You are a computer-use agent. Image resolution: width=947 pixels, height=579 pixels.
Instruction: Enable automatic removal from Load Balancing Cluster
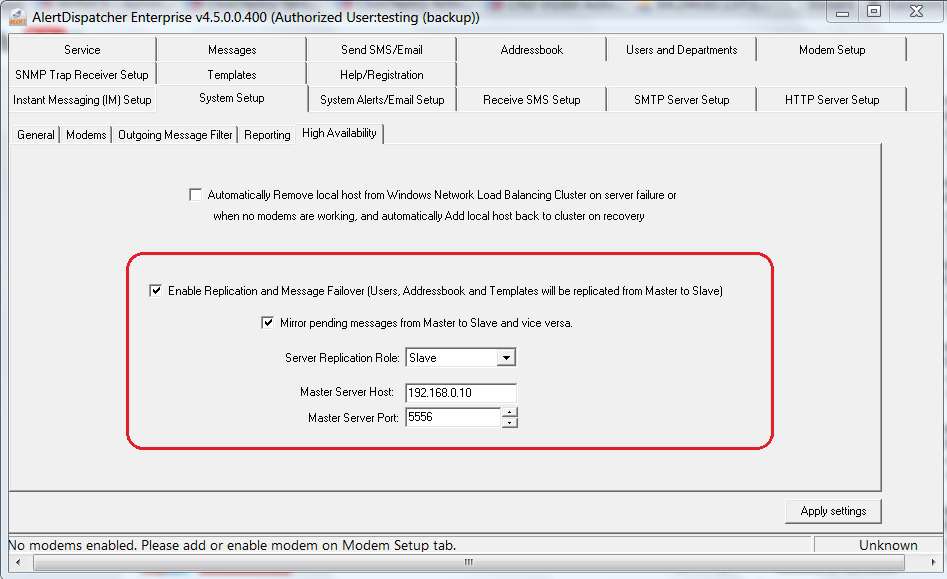pyautogui.click(x=195, y=194)
